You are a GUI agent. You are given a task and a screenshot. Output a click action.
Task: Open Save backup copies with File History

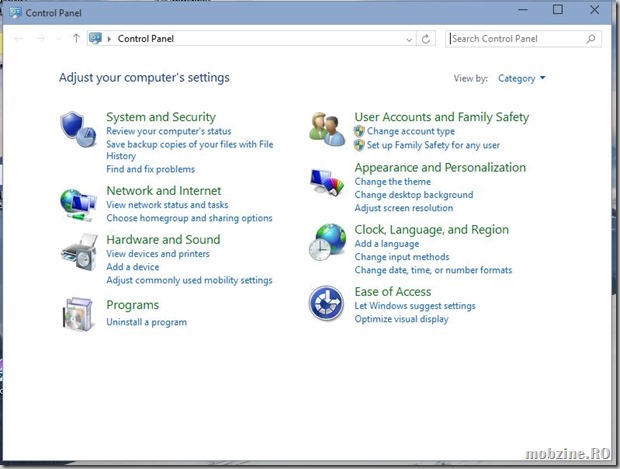(190, 150)
